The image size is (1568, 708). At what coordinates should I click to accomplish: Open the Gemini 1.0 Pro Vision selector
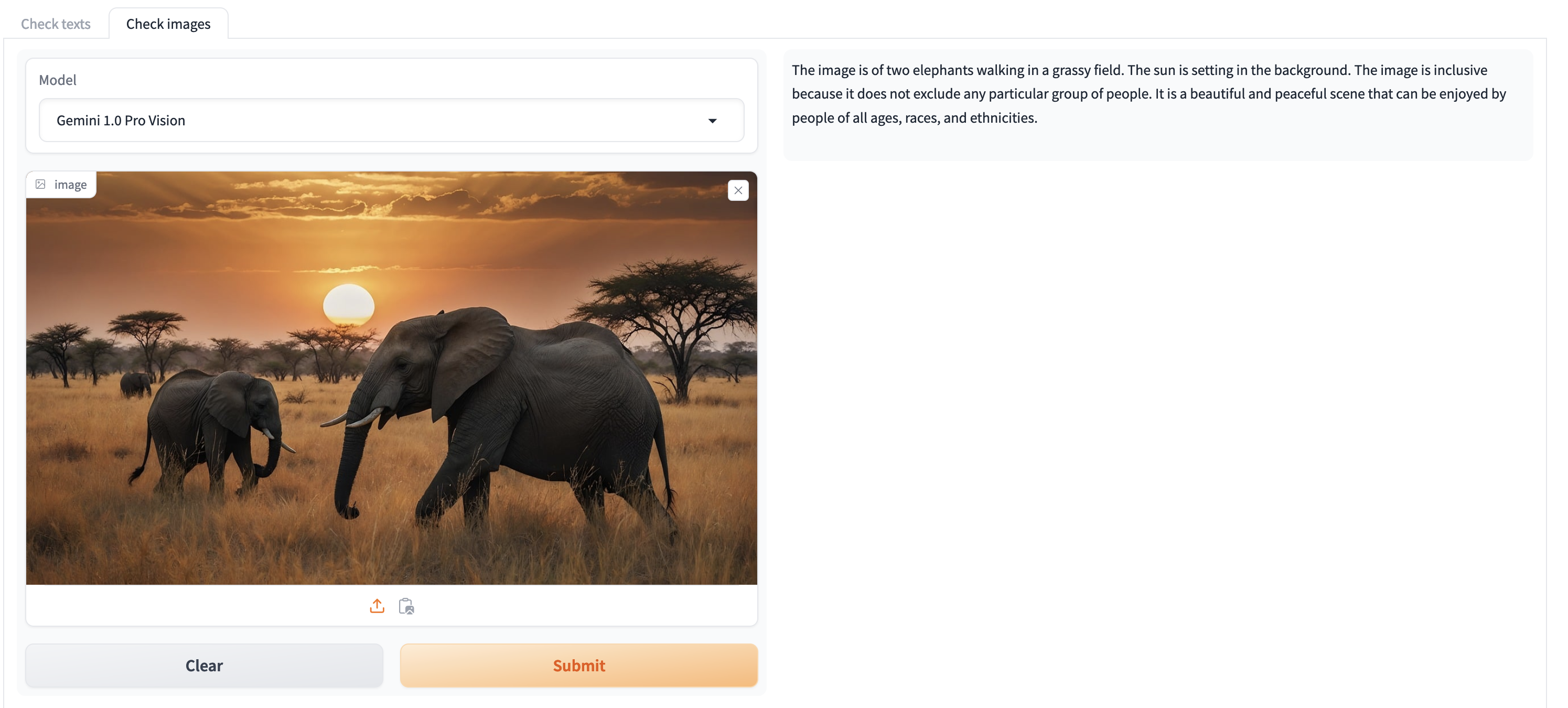[391, 120]
